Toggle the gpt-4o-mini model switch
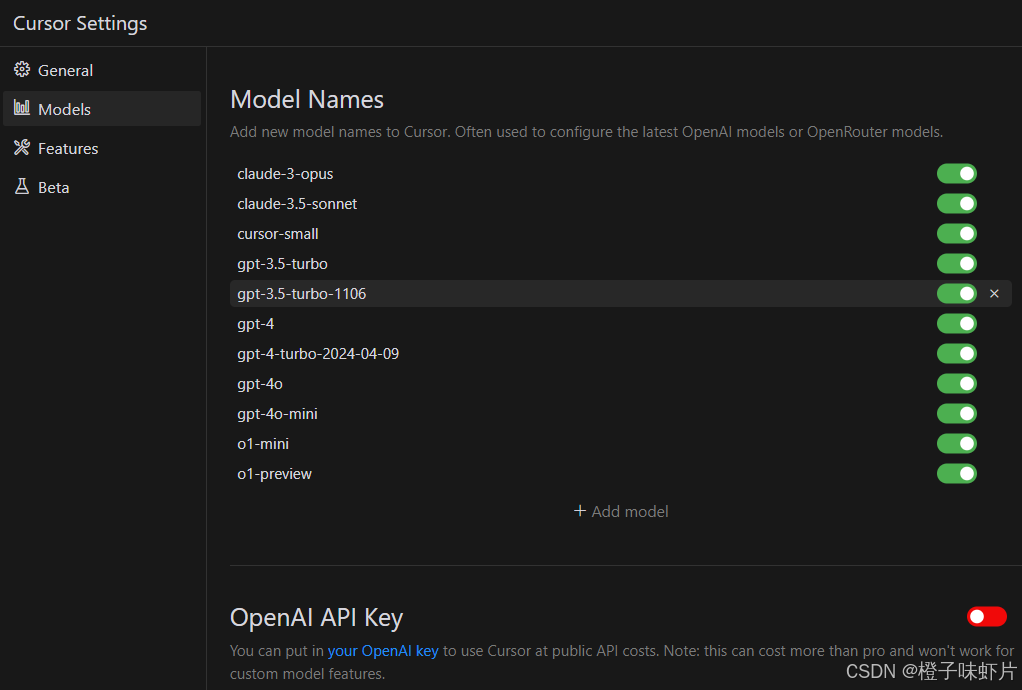This screenshot has width=1022, height=690. pyautogui.click(x=956, y=414)
